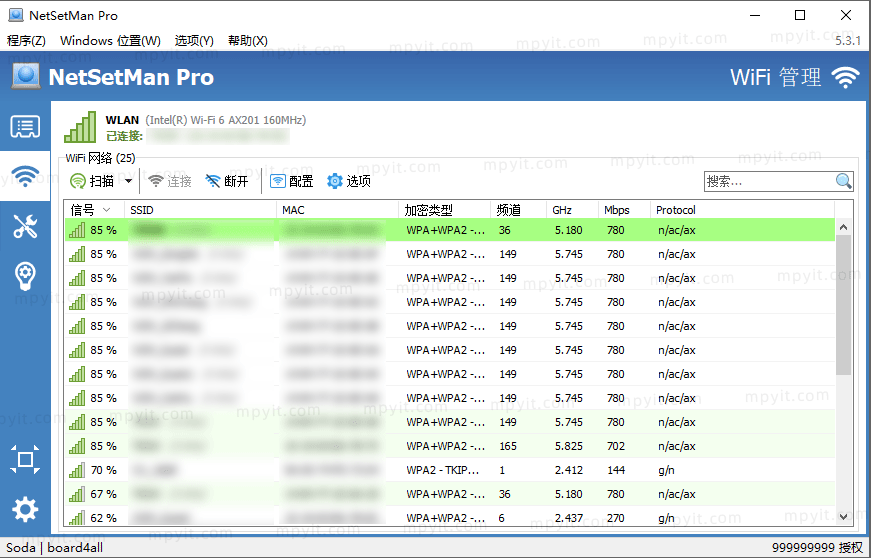Click the WLAN signal strength icon
This screenshot has height=558, width=871.
(x=80, y=127)
